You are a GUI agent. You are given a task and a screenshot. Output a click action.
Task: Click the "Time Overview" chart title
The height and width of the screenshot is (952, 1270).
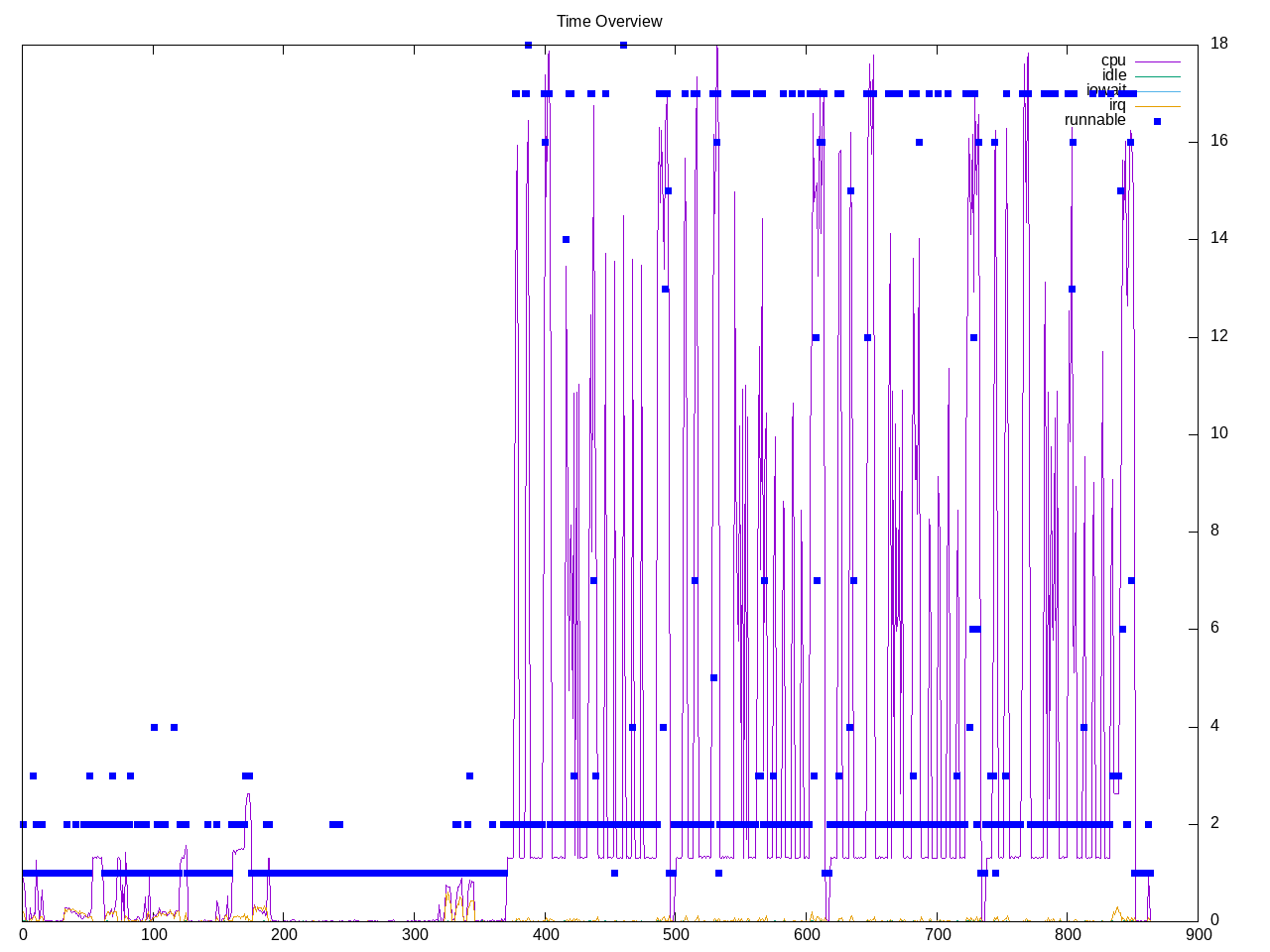(609, 21)
